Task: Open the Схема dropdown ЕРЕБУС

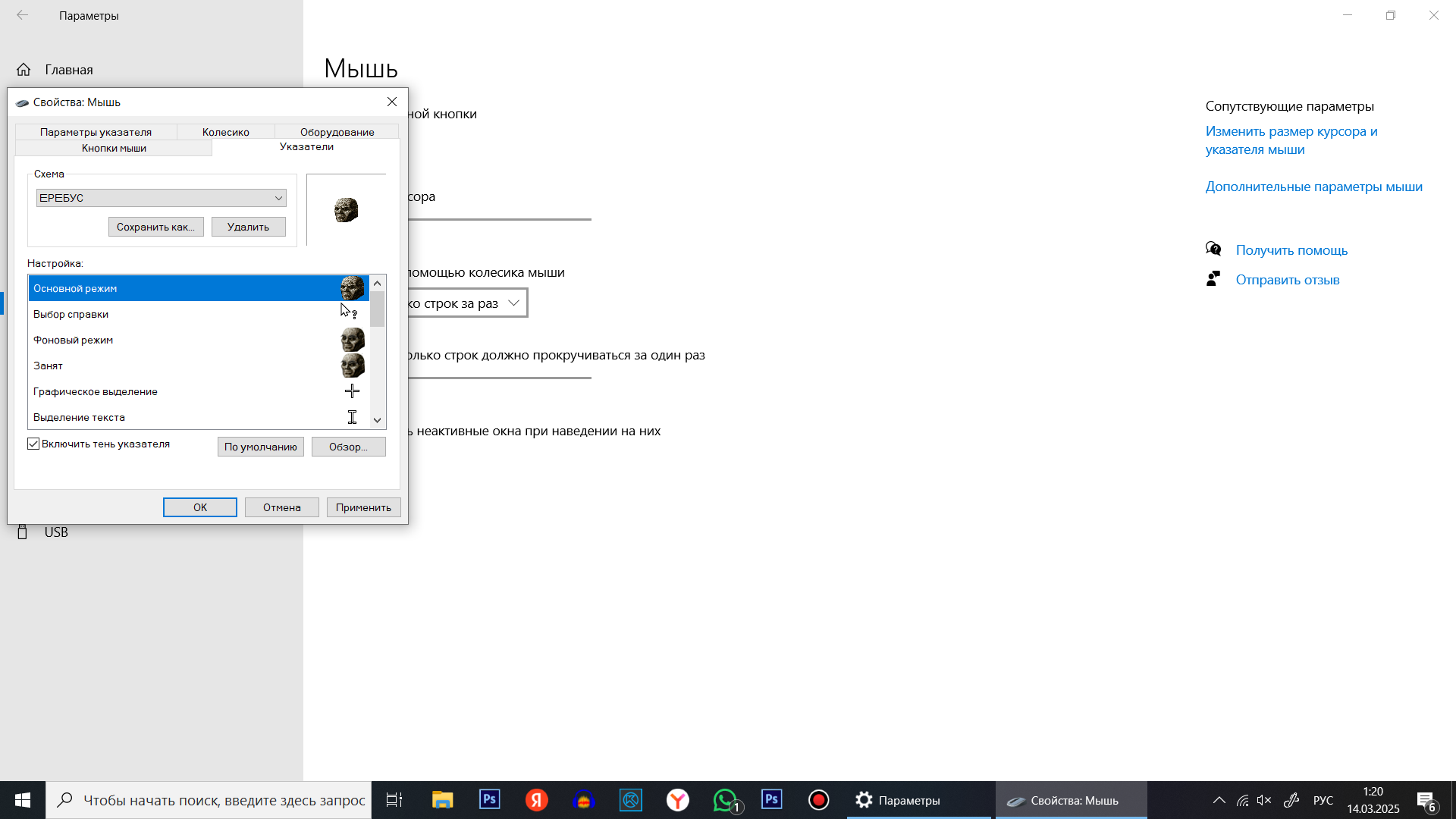Action: (161, 198)
